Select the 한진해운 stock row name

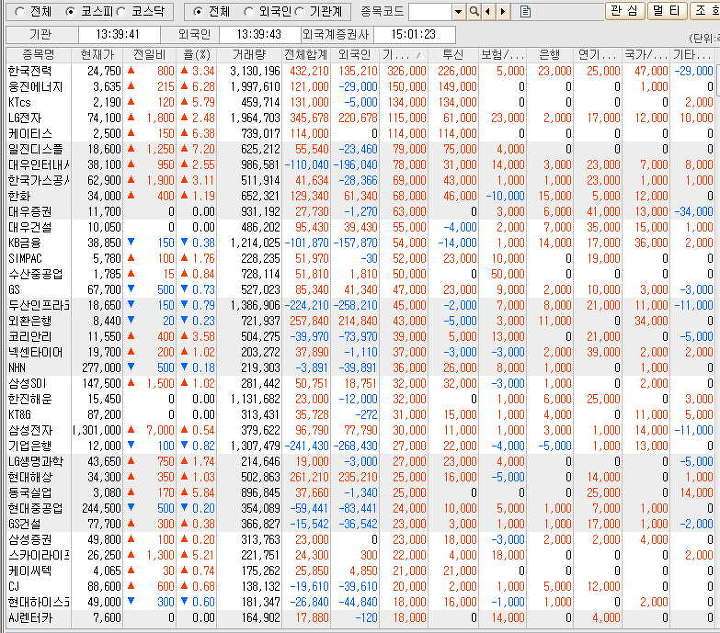[30, 399]
